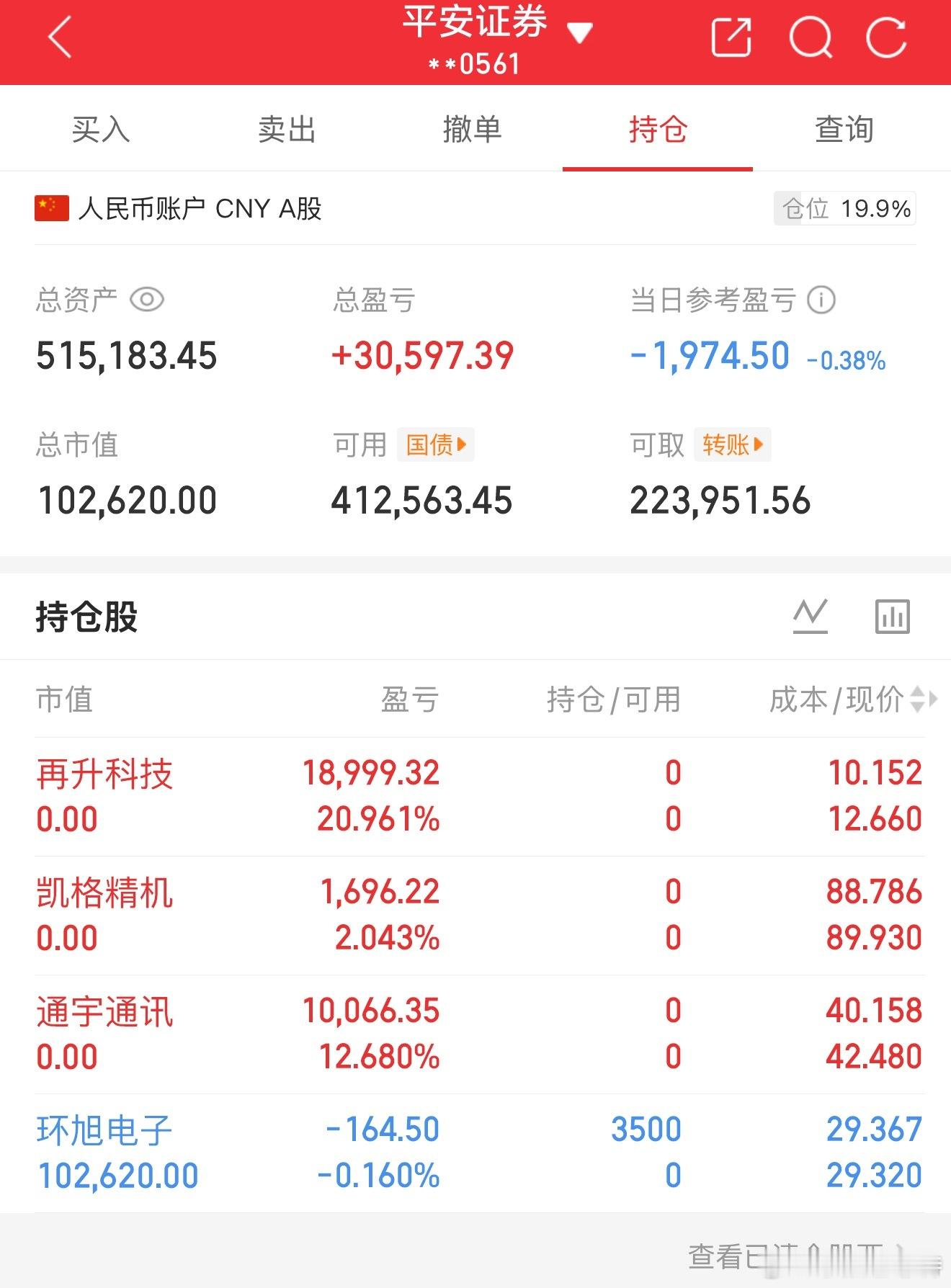
Task: Open the 查询 tab
Action: (x=844, y=130)
